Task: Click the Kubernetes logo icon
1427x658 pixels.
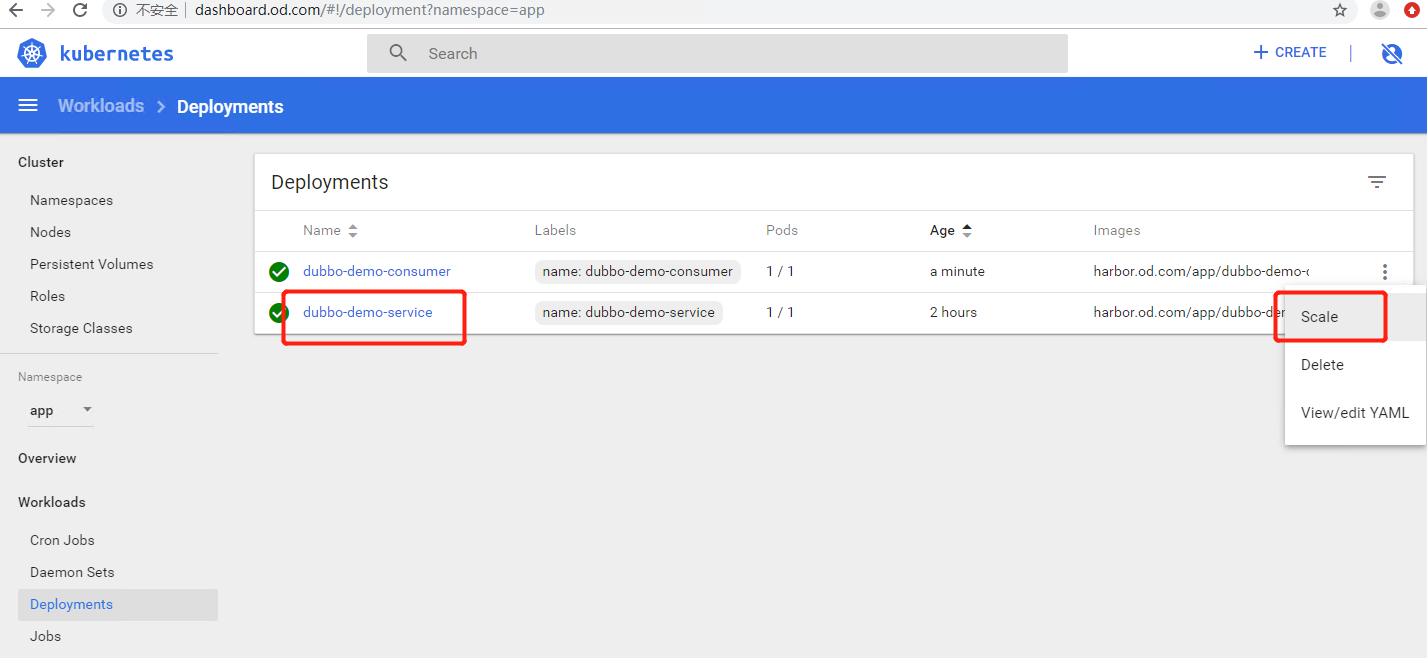Action: click(32, 54)
